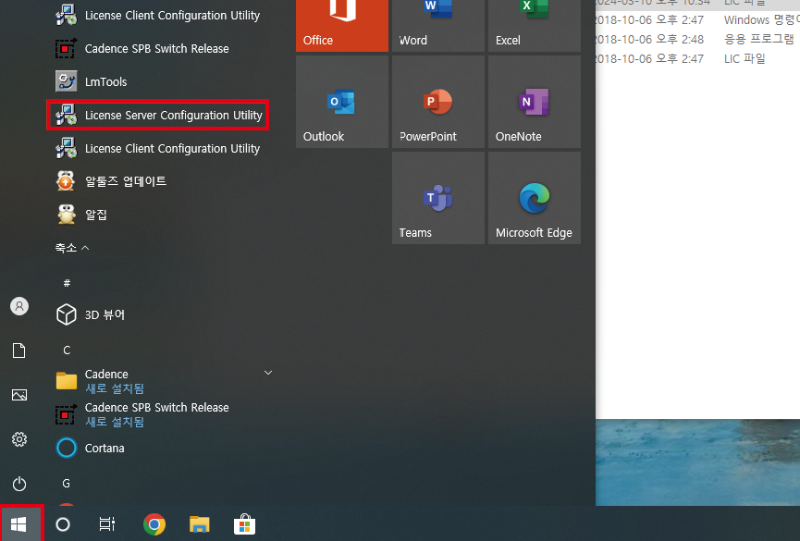Open Task View from the taskbar
The width and height of the screenshot is (800, 541).
coord(107,524)
